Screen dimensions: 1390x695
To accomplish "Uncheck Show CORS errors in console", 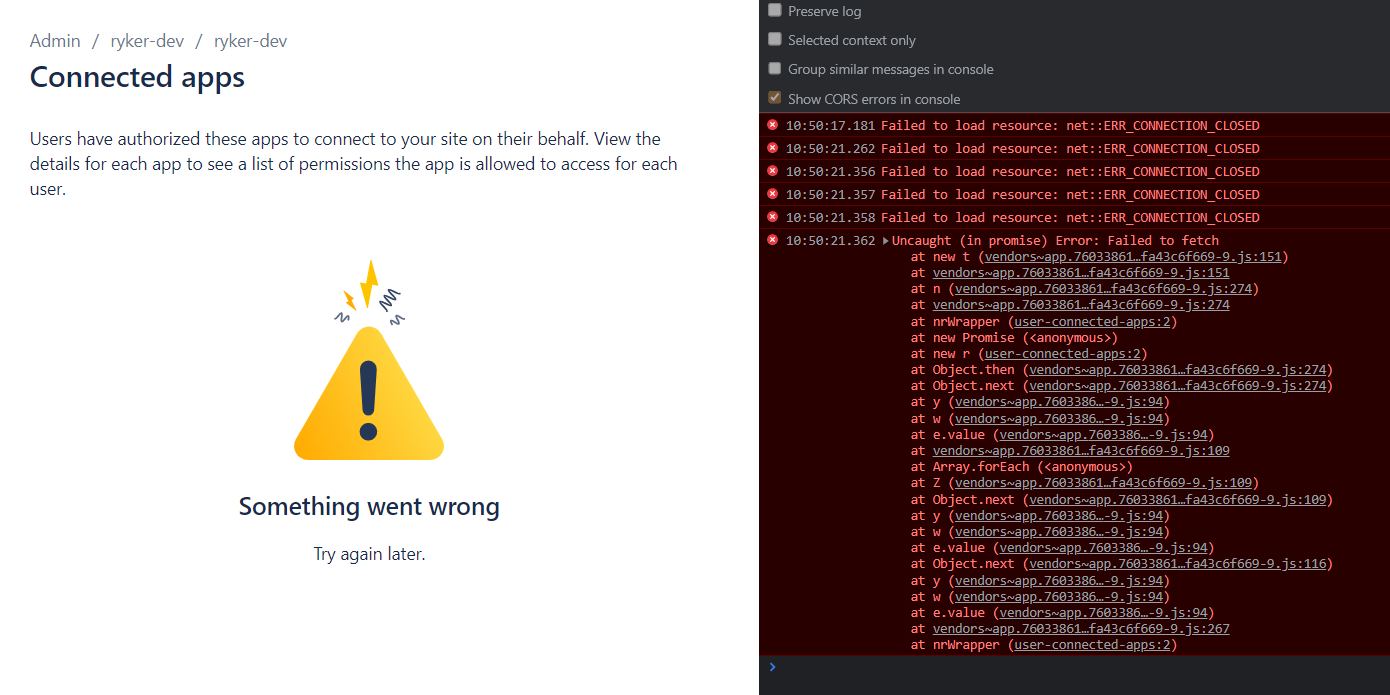I will pos(775,98).
